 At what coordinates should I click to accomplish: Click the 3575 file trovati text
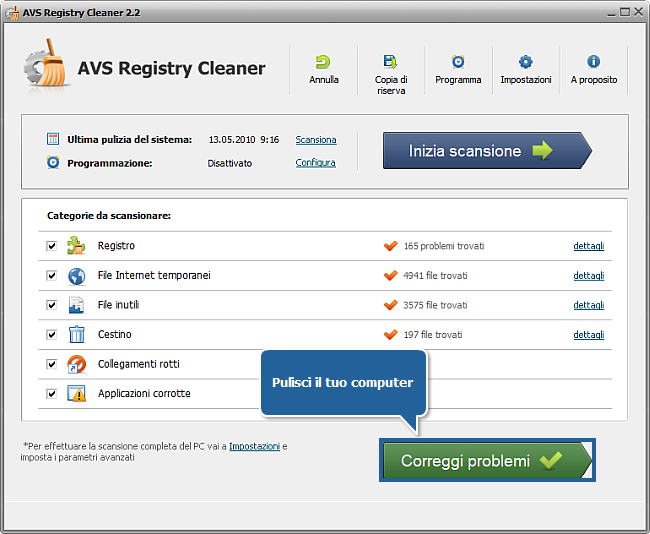[435, 305]
